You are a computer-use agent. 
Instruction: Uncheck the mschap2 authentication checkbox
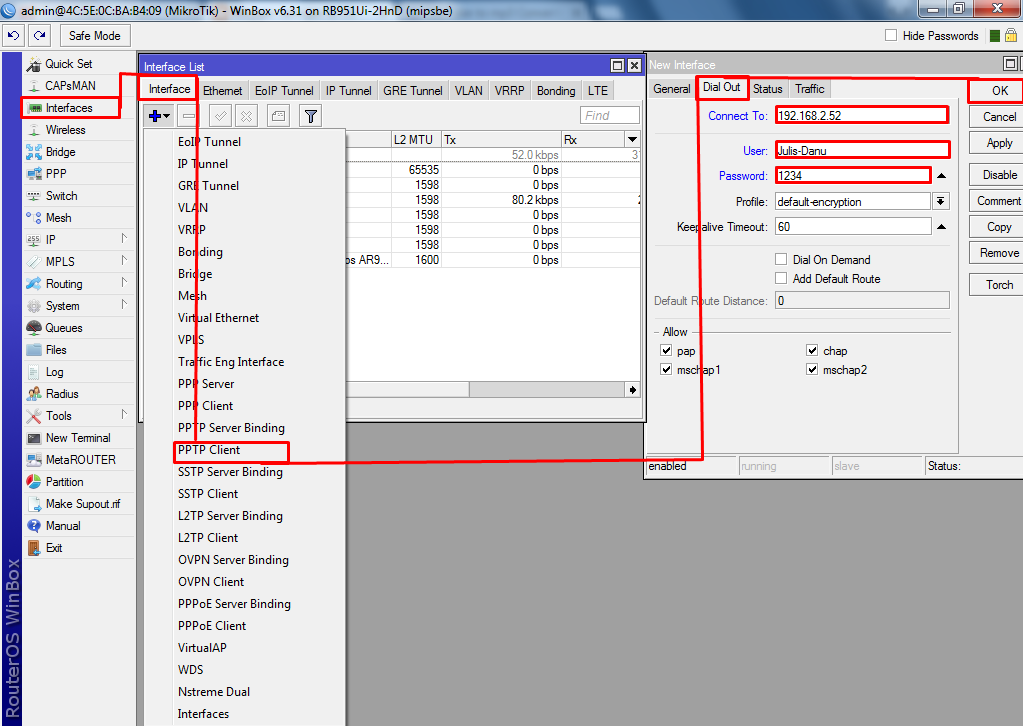[812, 369]
